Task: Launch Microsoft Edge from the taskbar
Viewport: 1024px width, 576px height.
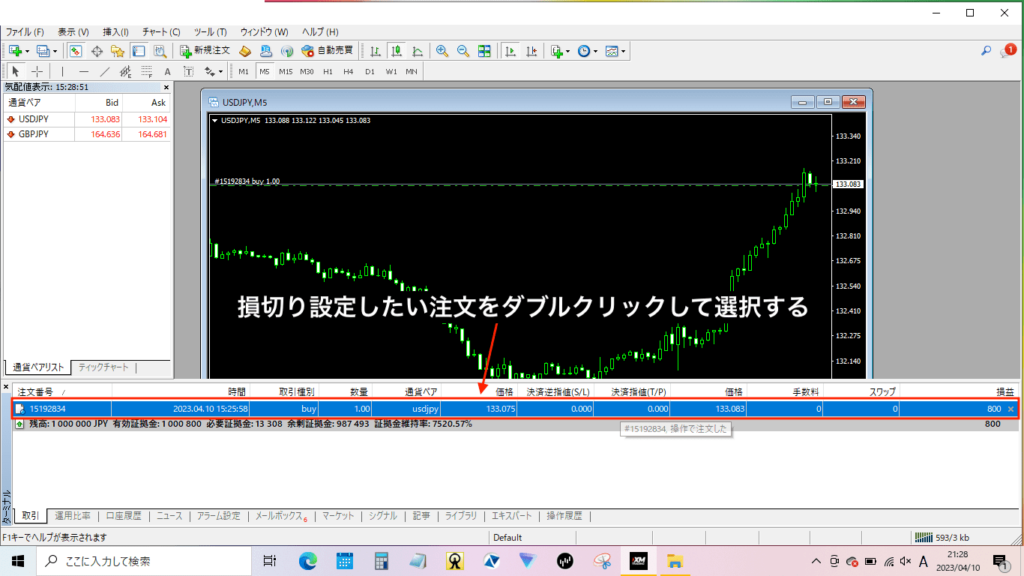Action: pos(308,561)
